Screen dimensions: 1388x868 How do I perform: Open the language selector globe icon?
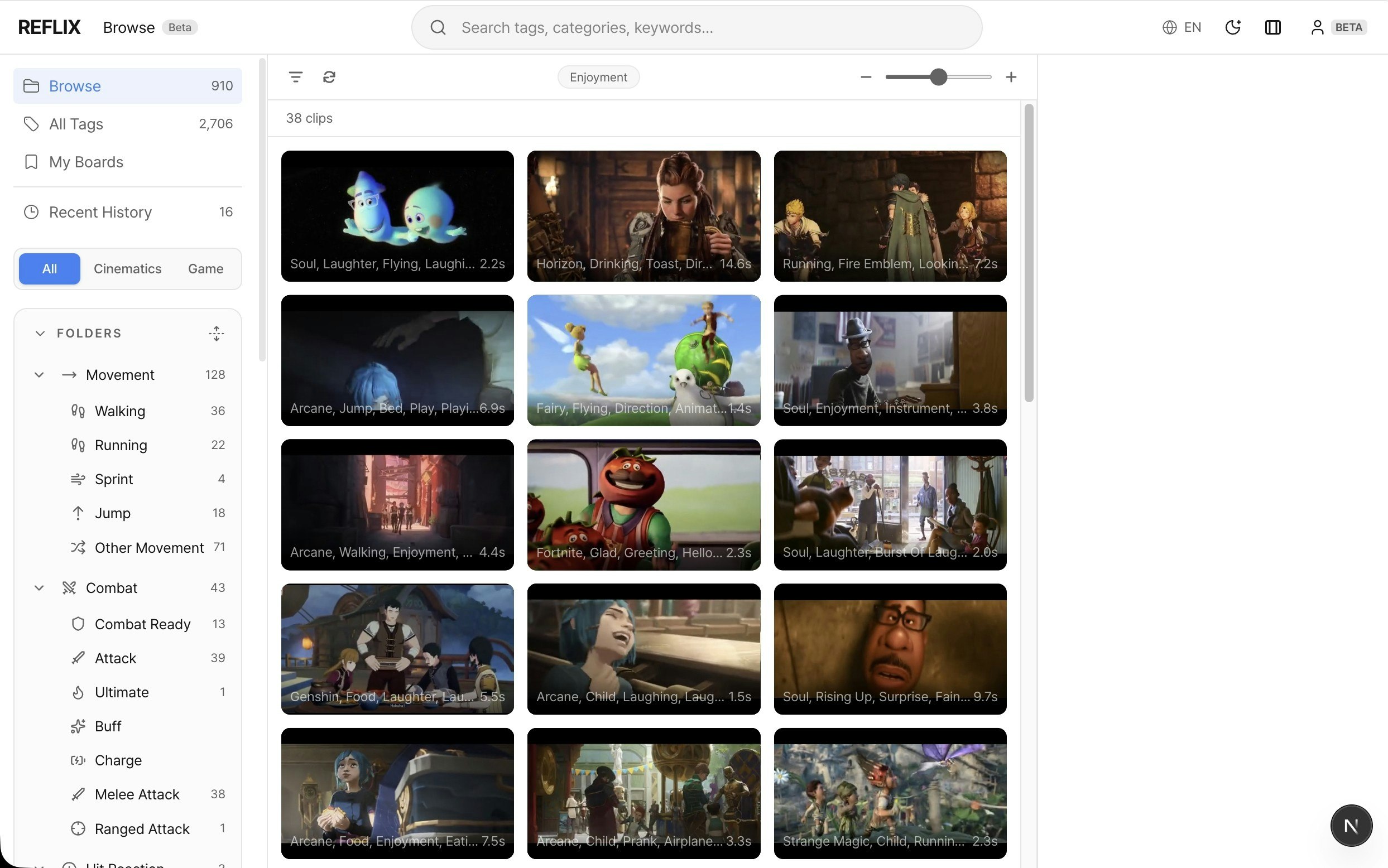point(1170,27)
